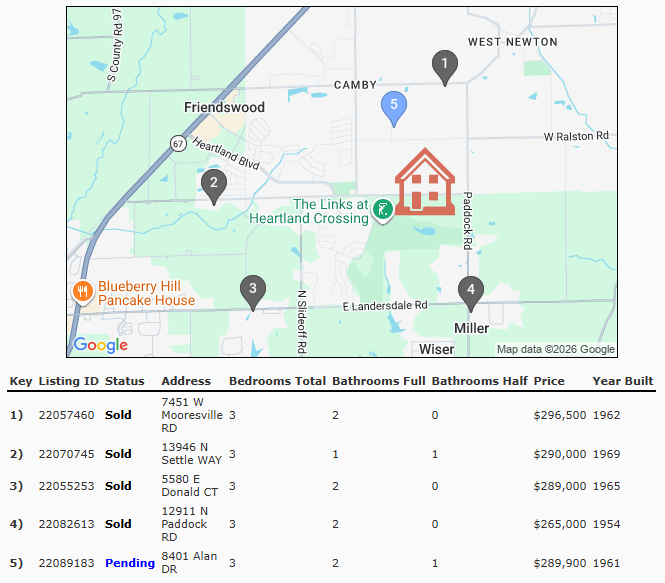This screenshot has height=583, width=665.
Task: Click the price $289,900
Action: click(x=560, y=563)
